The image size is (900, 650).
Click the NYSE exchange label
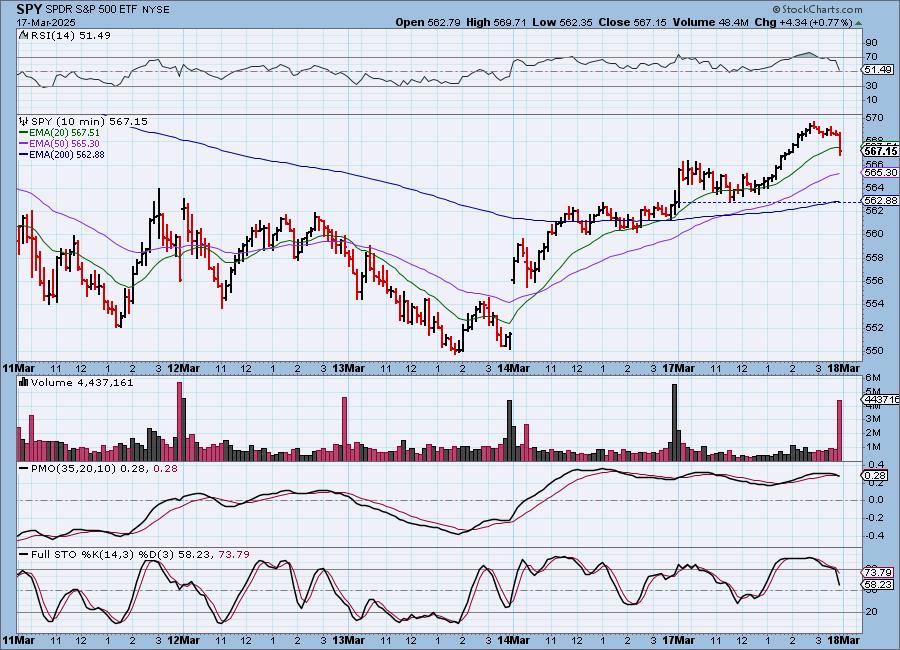[x=154, y=10]
